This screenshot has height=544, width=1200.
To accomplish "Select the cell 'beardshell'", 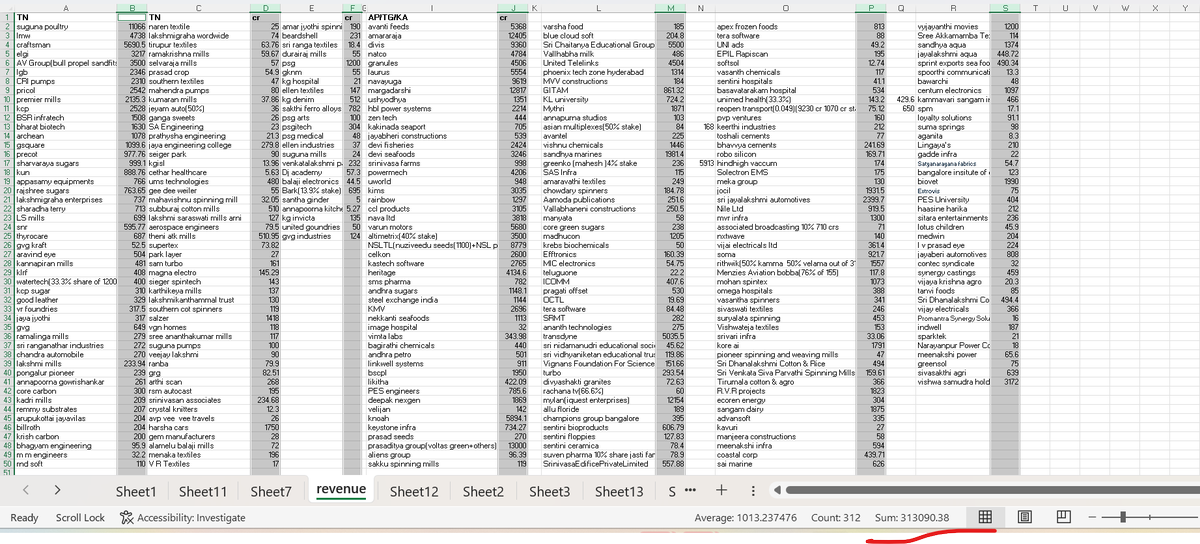I will (314, 35).
